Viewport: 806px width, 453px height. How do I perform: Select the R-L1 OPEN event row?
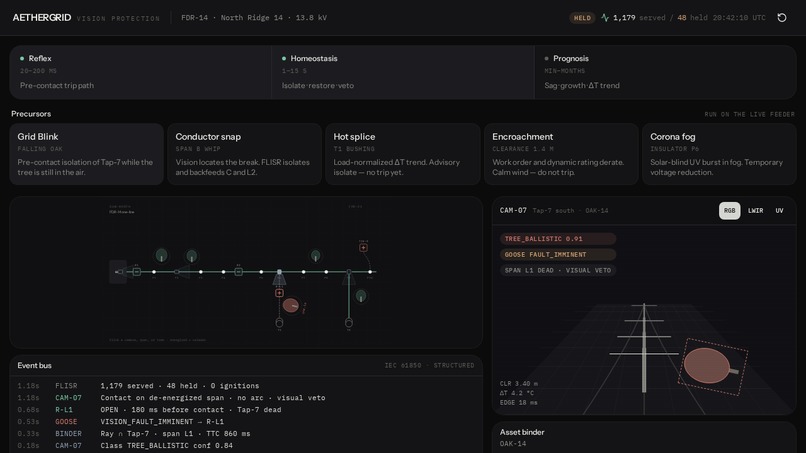tap(246, 410)
